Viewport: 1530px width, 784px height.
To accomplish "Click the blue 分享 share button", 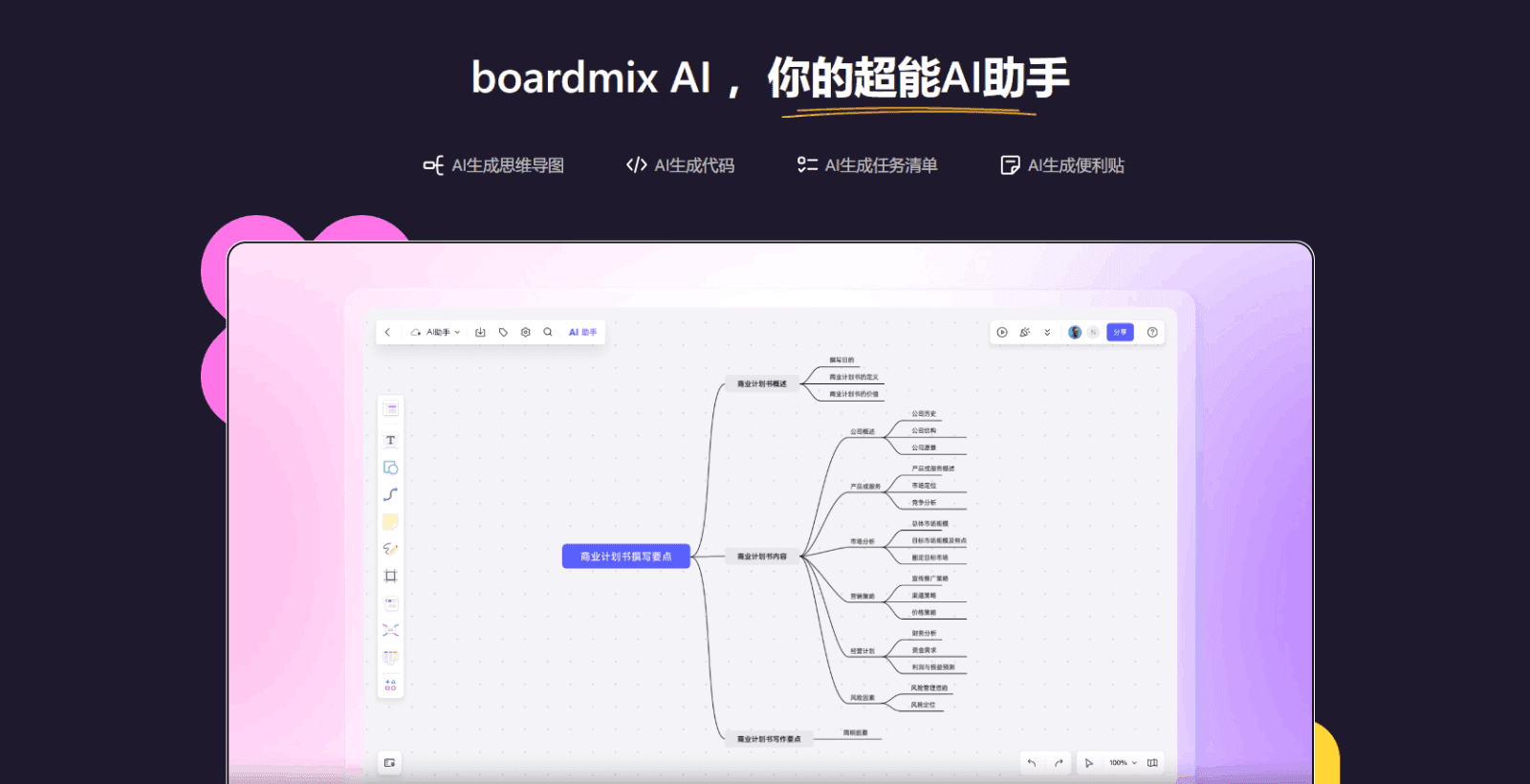I will [1120, 333].
